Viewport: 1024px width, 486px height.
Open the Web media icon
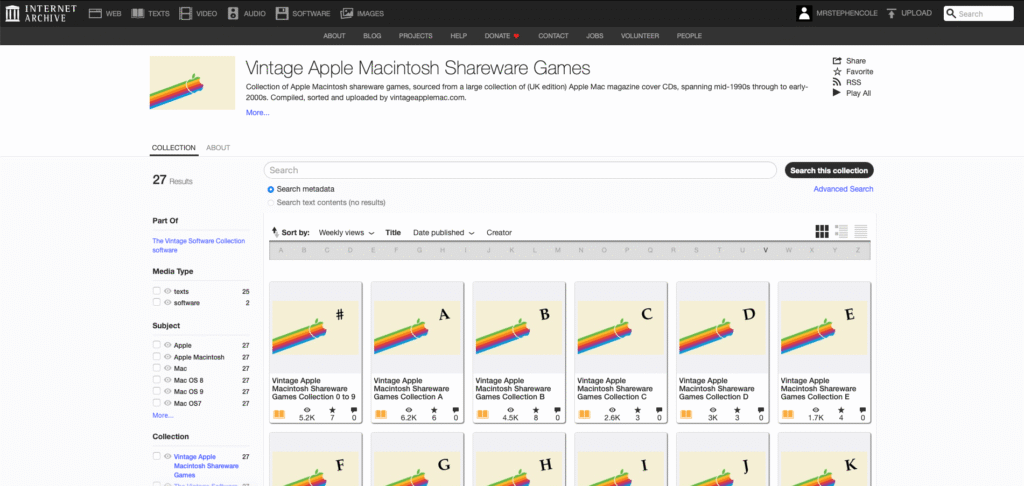tap(95, 13)
